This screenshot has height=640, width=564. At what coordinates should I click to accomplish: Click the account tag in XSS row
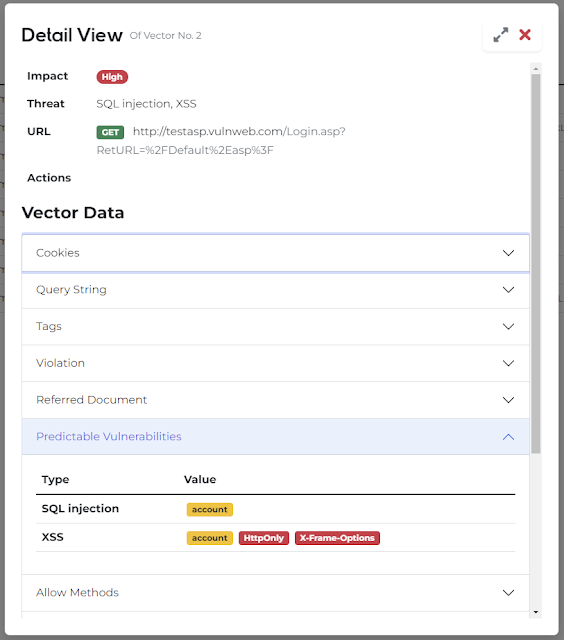pyautogui.click(x=210, y=538)
